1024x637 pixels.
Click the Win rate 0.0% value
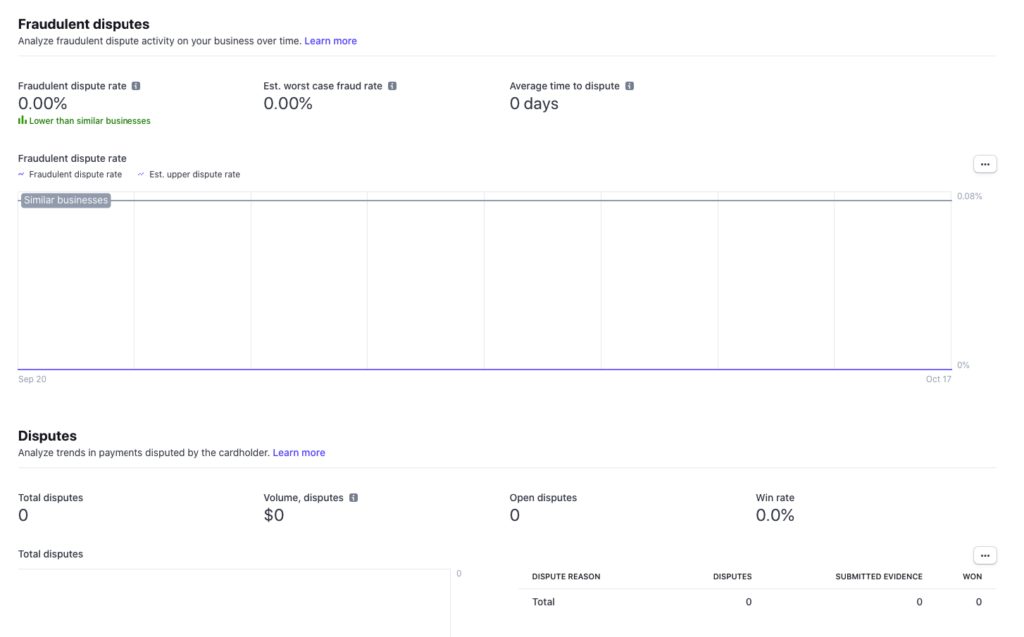tap(775, 516)
